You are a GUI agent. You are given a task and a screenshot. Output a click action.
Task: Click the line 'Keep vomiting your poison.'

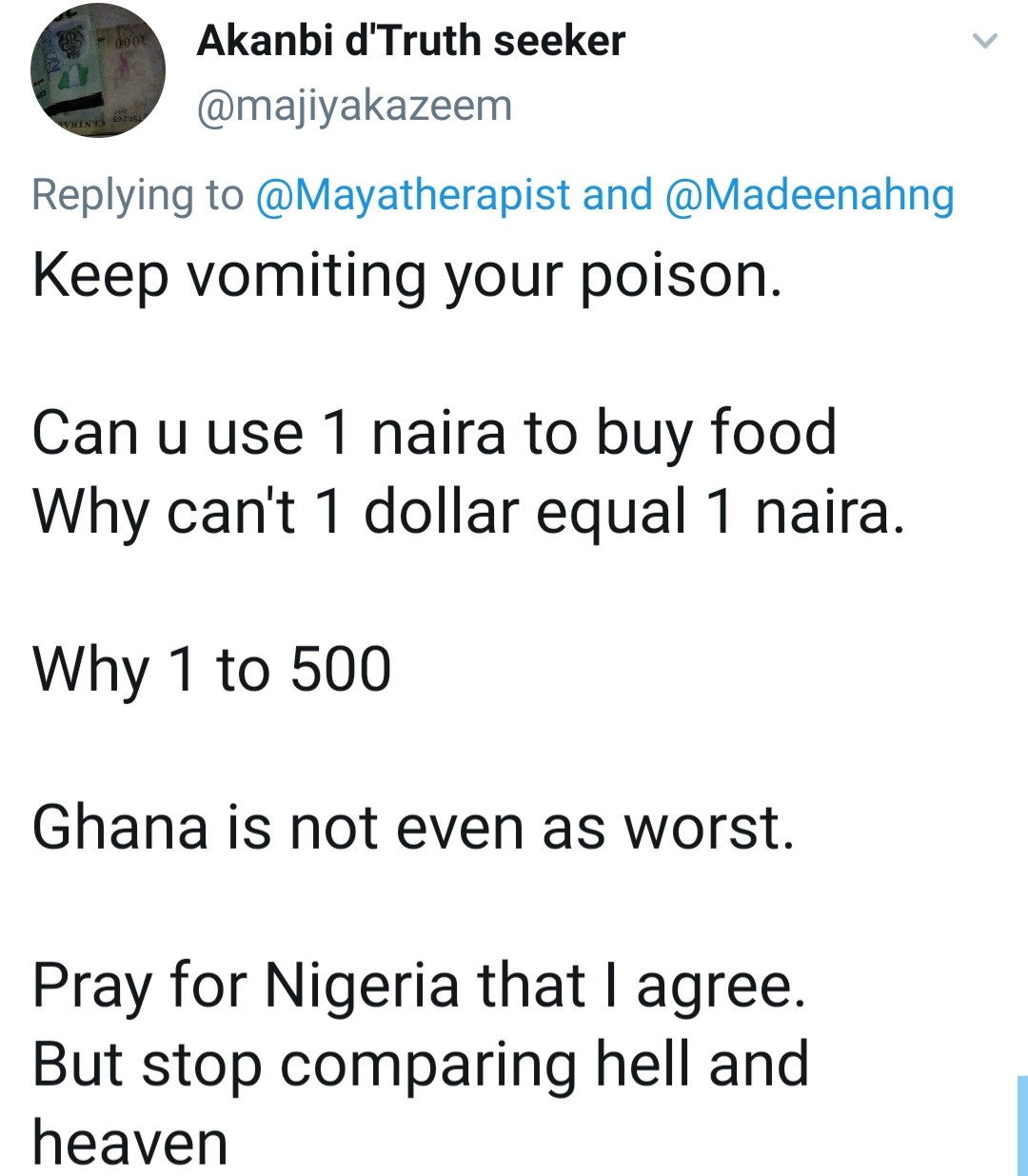[x=407, y=275]
